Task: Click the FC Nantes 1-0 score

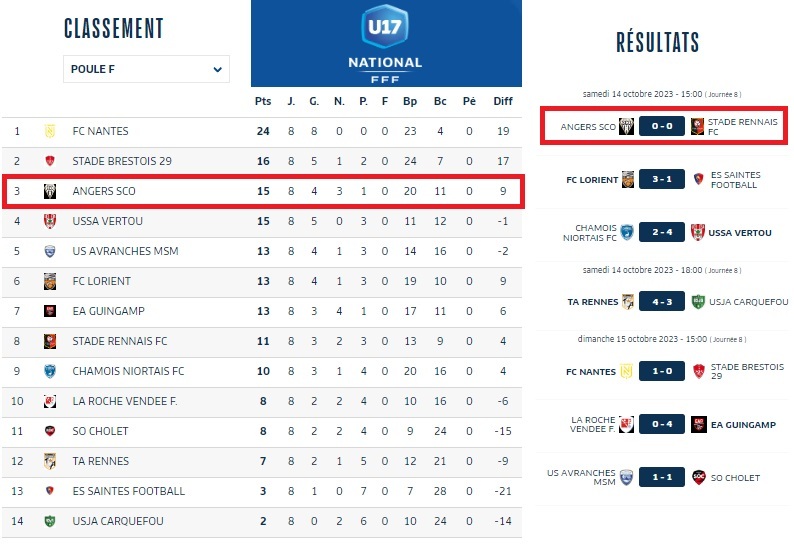Action: pos(663,372)
